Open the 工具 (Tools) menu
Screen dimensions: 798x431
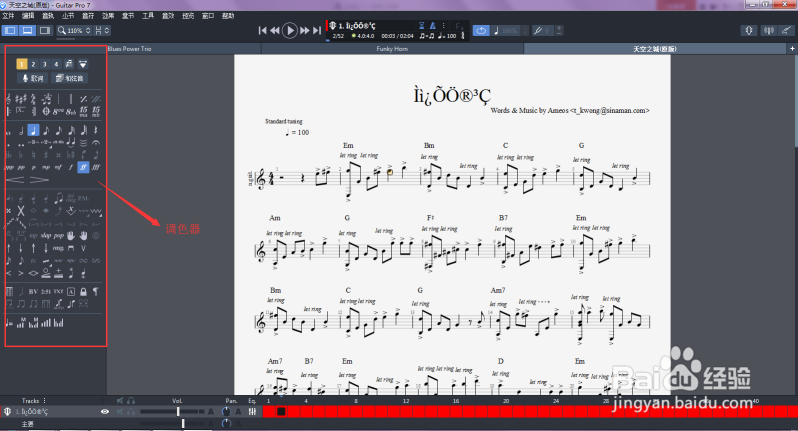tap(148, 16)
